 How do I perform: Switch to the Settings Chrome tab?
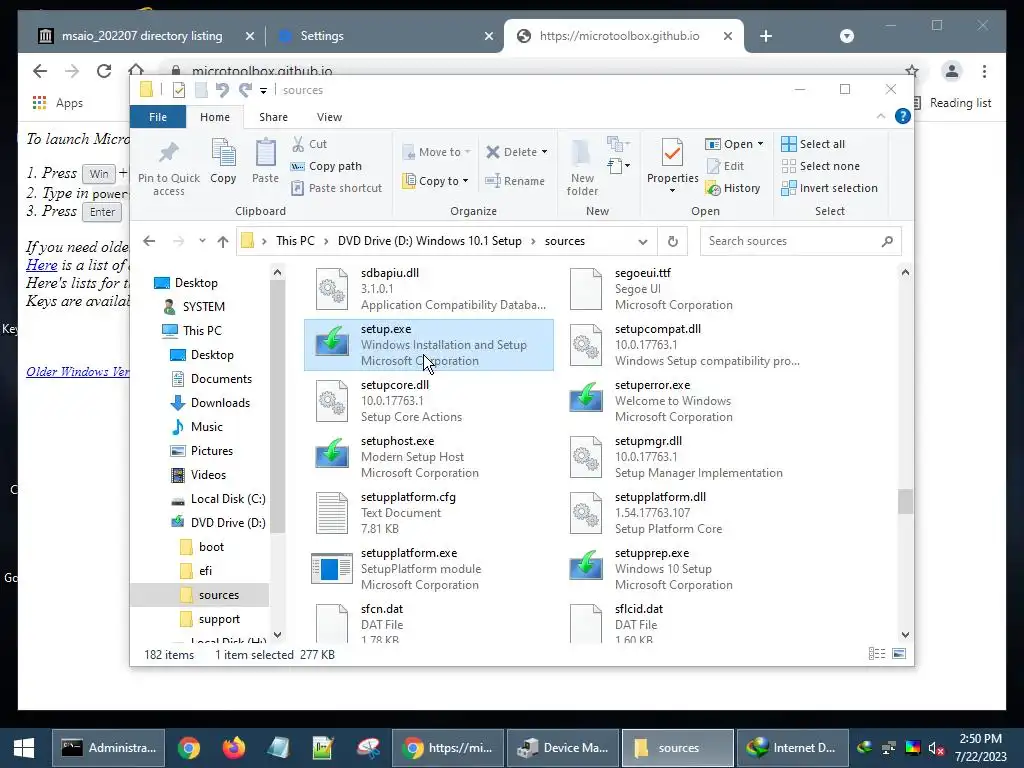tap(385, 36)
